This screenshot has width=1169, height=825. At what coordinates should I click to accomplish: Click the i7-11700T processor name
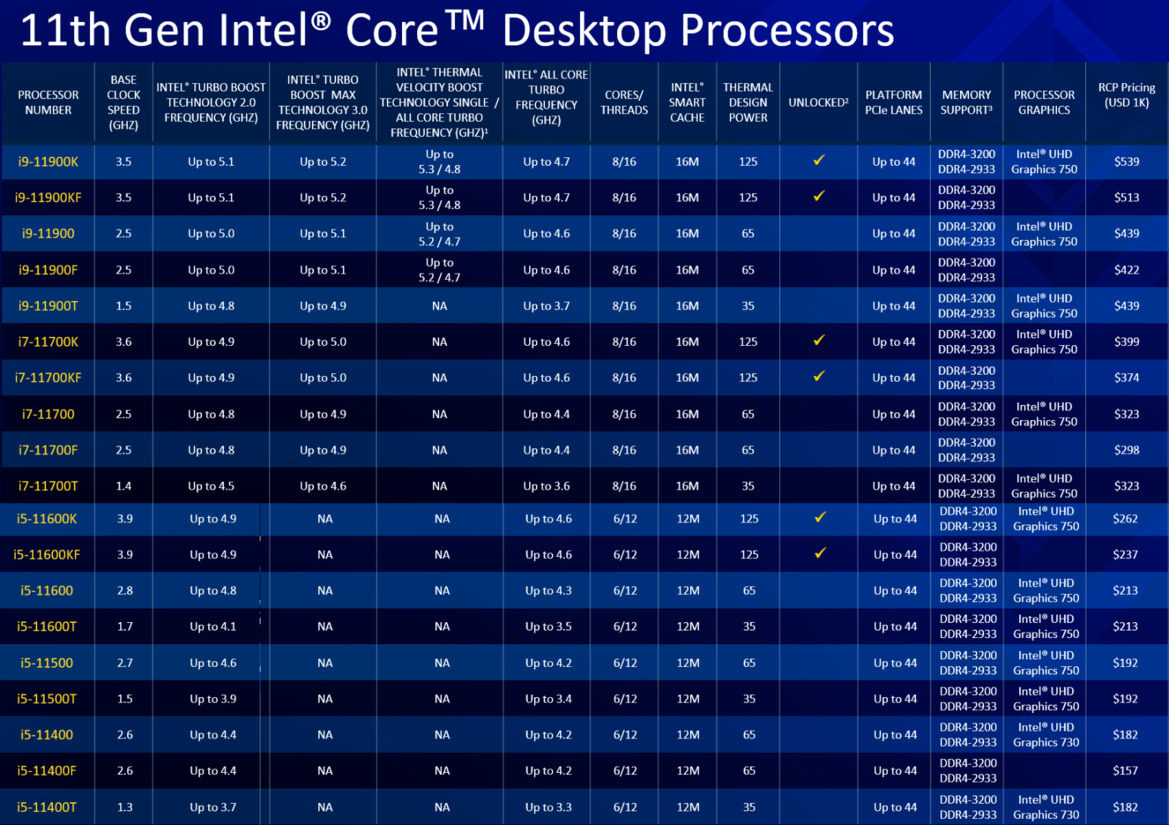pyautogui.click(x=48, y=486)
